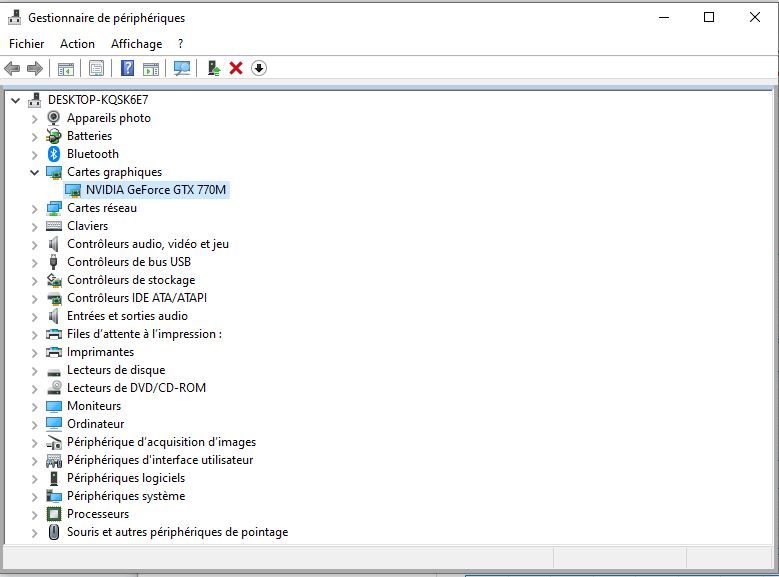Viewport: 779px width, 577px height.
Task: Select Entrées et sorties audio
Action: (127, 316)
